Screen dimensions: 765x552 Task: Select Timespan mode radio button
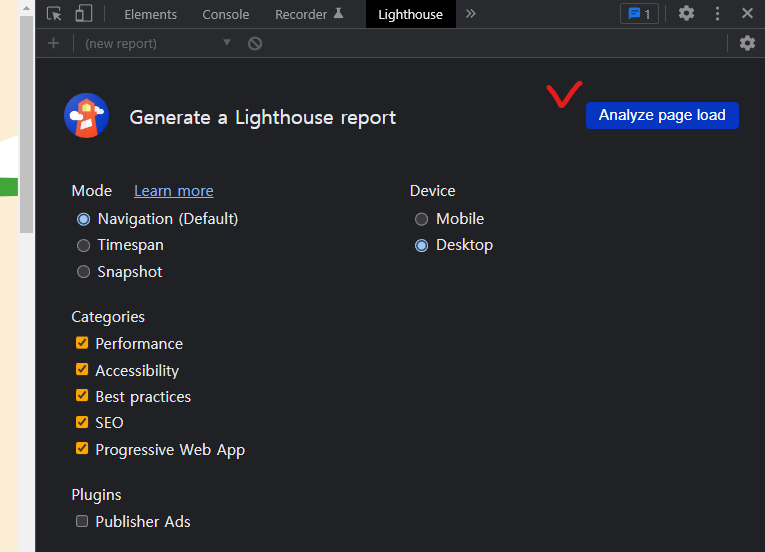tap(83, 245)
